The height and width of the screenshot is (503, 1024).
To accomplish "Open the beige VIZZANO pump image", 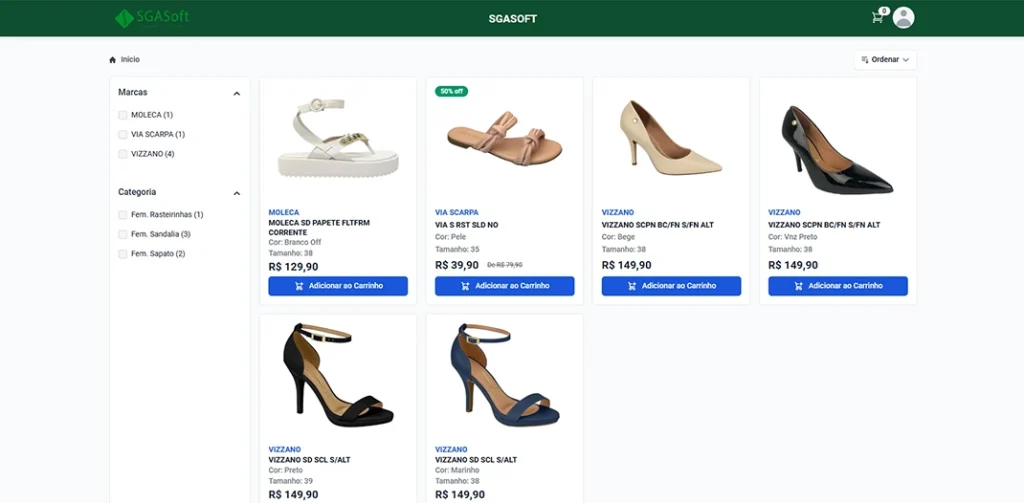I will pyautogui.click(x=671, y=137).
